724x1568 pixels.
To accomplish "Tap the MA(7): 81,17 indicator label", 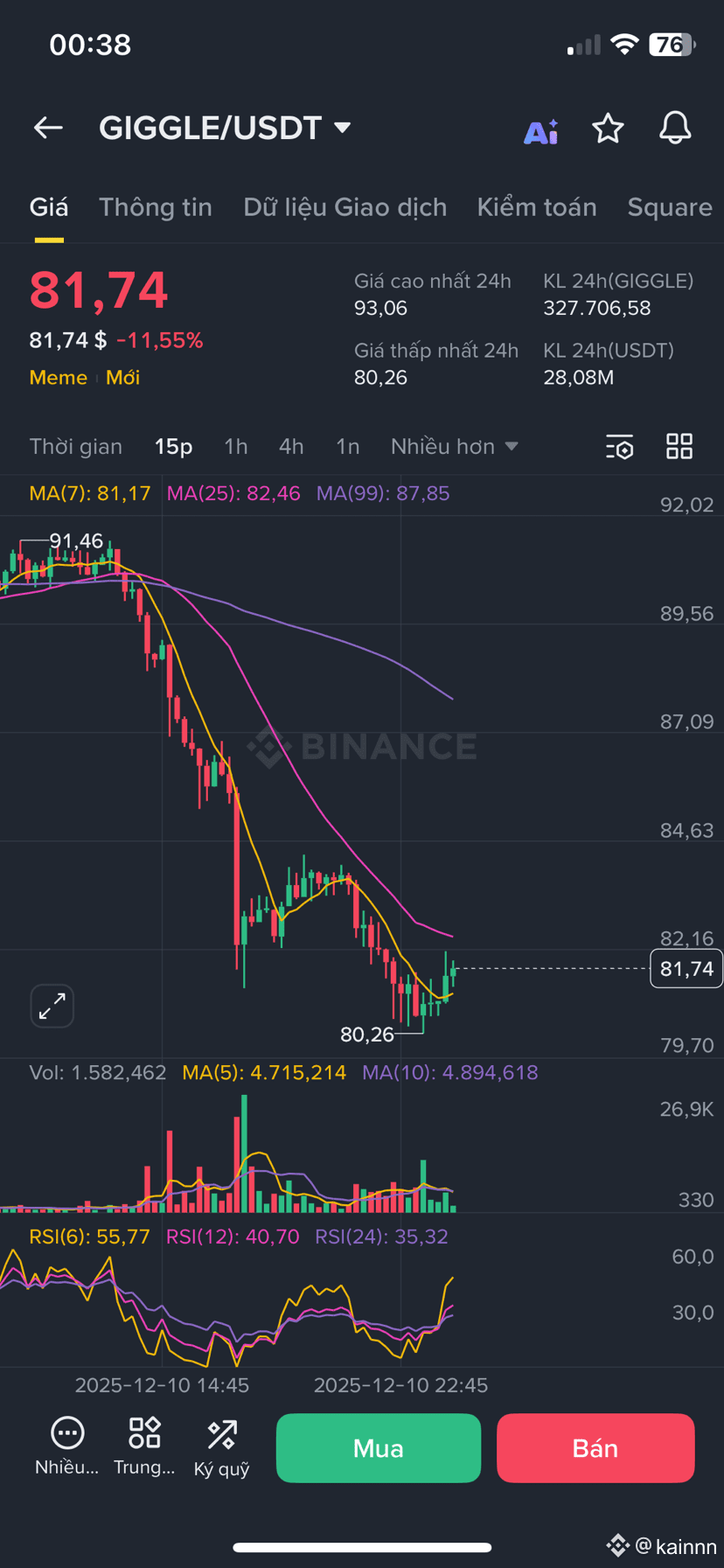I will coord(90,493).
